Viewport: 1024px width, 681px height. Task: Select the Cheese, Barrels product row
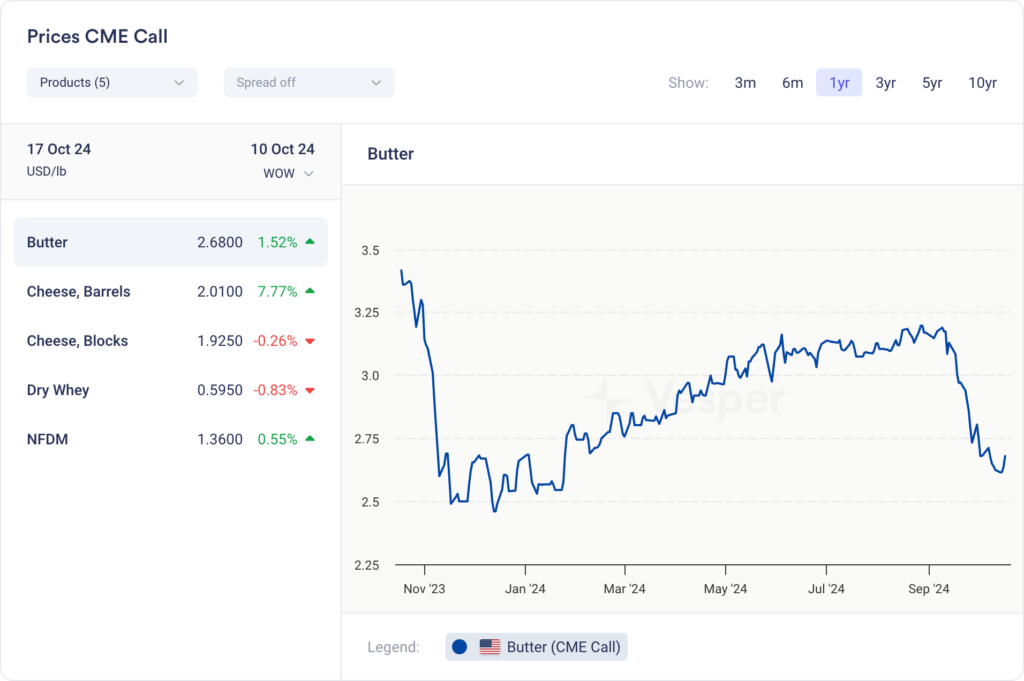170,291
